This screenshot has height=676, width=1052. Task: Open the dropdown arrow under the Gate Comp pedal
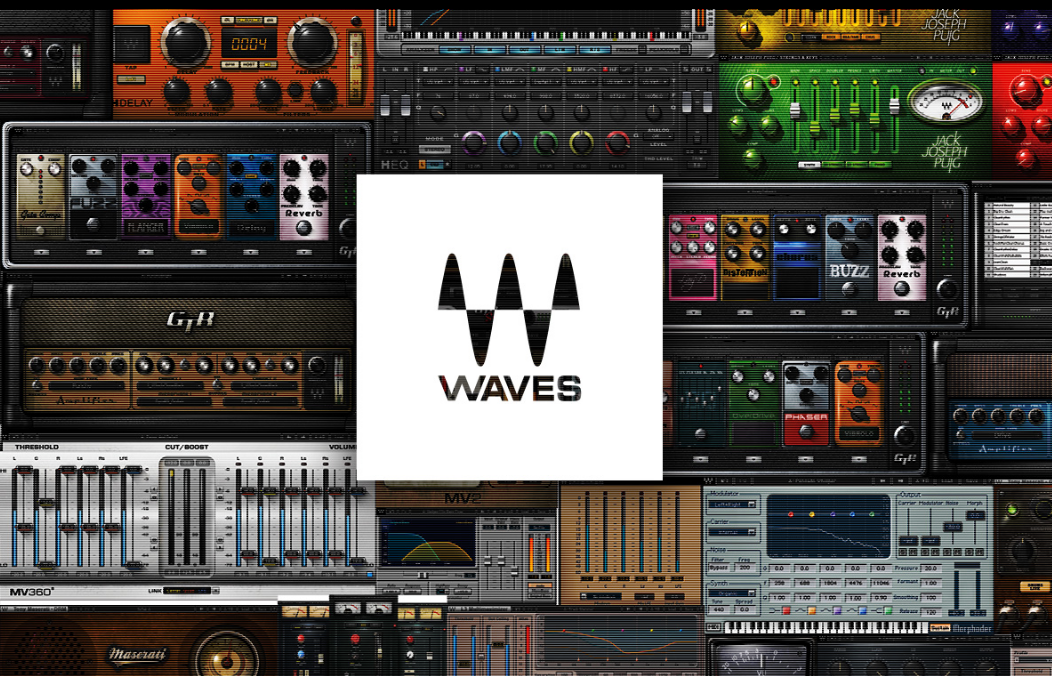41,252
